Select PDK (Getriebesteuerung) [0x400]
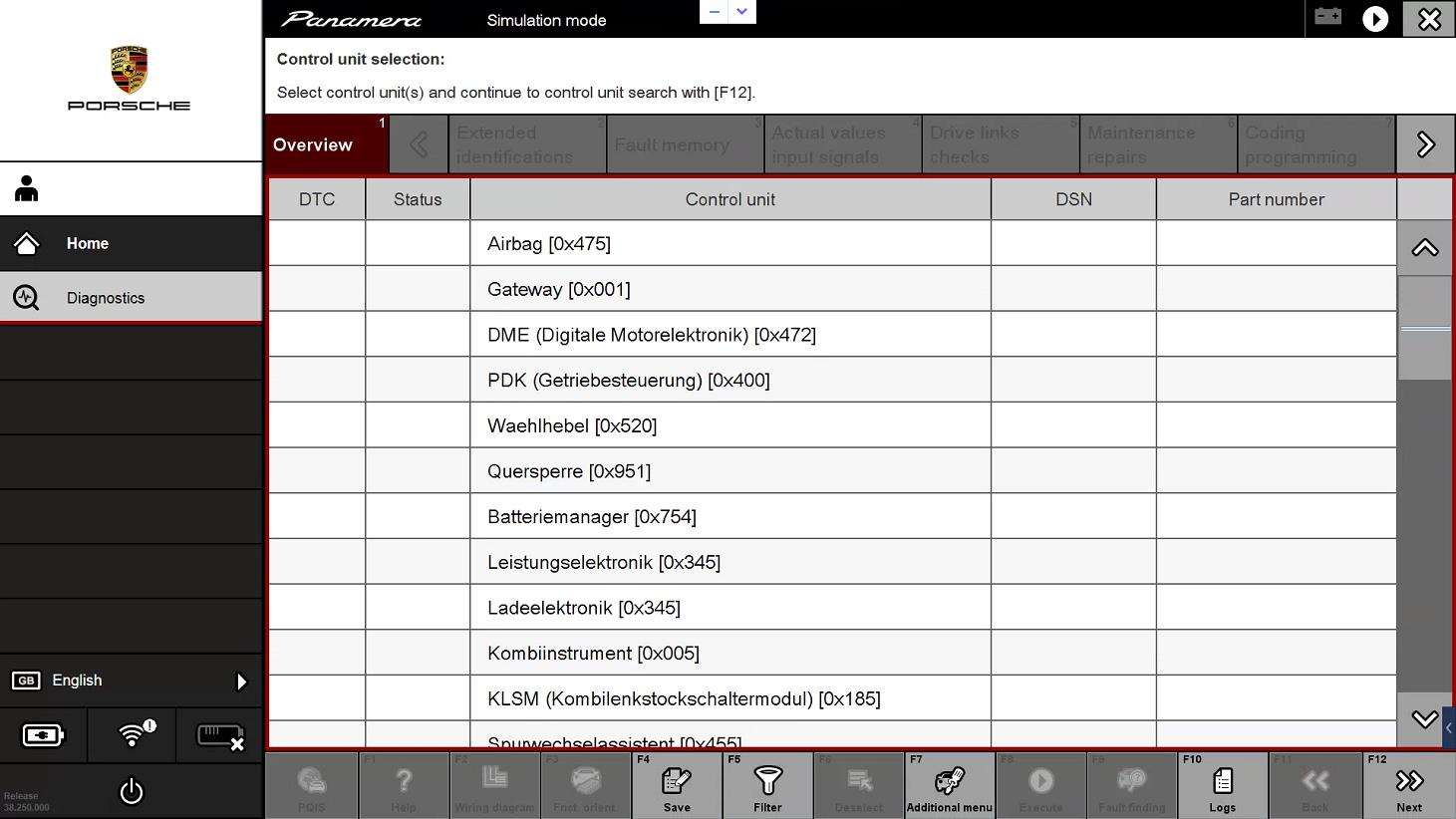This screenshot has height=819, width=1456. click(832, 380)
